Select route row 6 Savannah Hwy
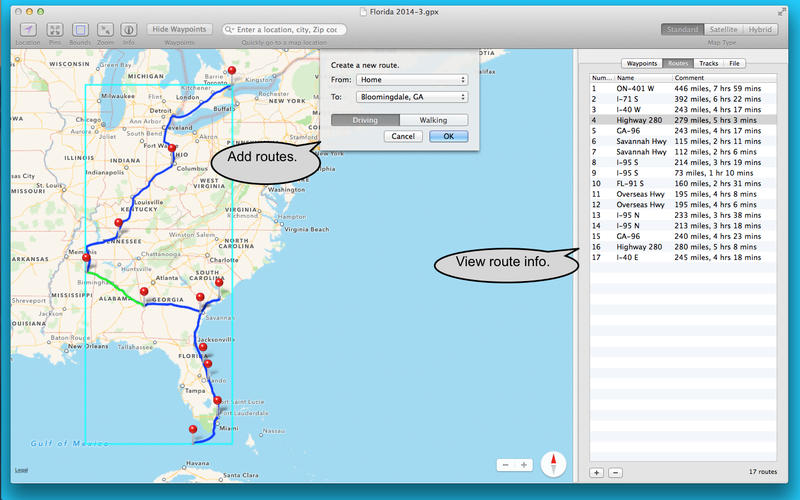Image resolution: width=800 pixels, height=500 pixels. [683, 141]
